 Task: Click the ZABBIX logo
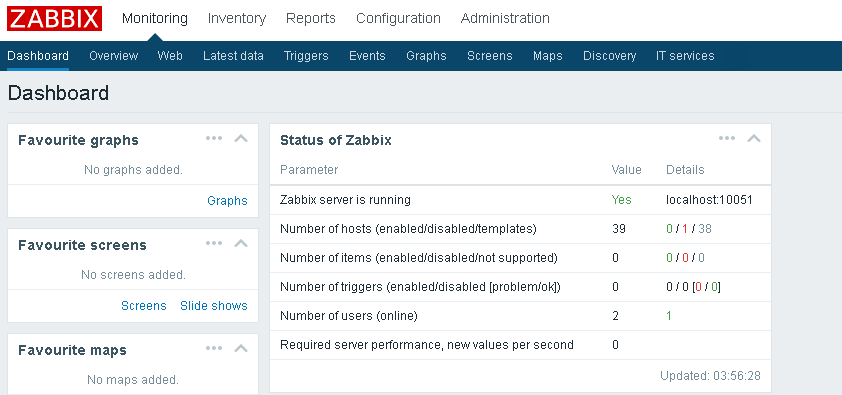54,18
